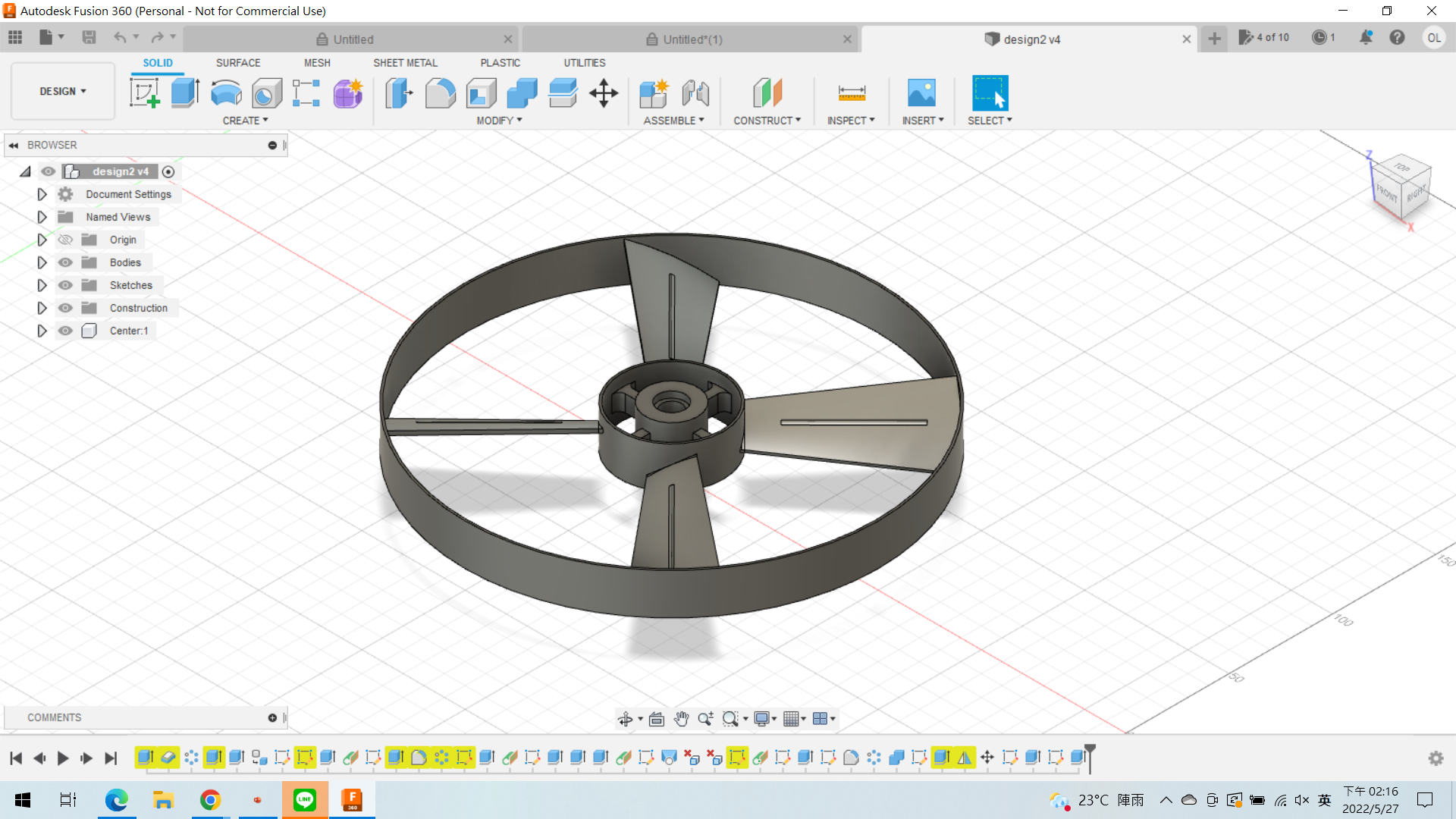Select the Move/Copy tool

(604, 93)
